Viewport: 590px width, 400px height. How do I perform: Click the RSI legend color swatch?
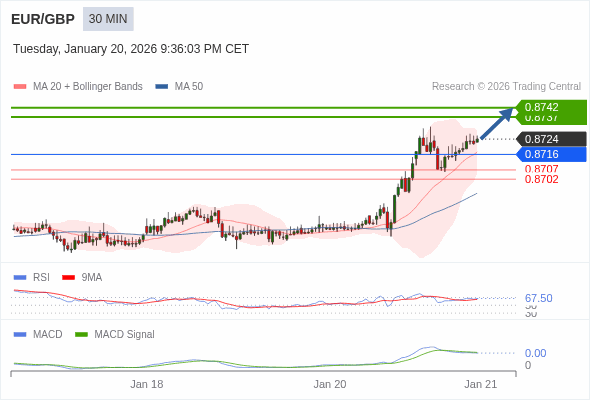click(x=20, y=278)
